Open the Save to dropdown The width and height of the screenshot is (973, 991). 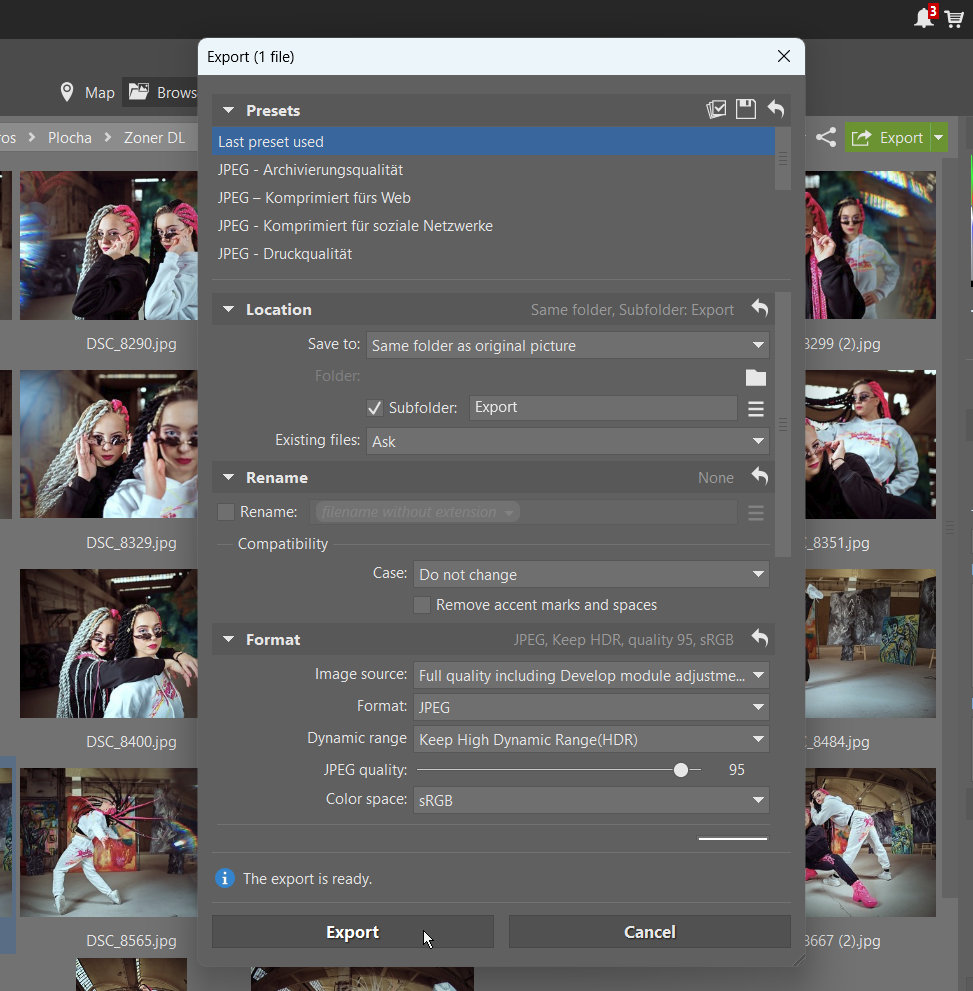(x=567, y=346)
